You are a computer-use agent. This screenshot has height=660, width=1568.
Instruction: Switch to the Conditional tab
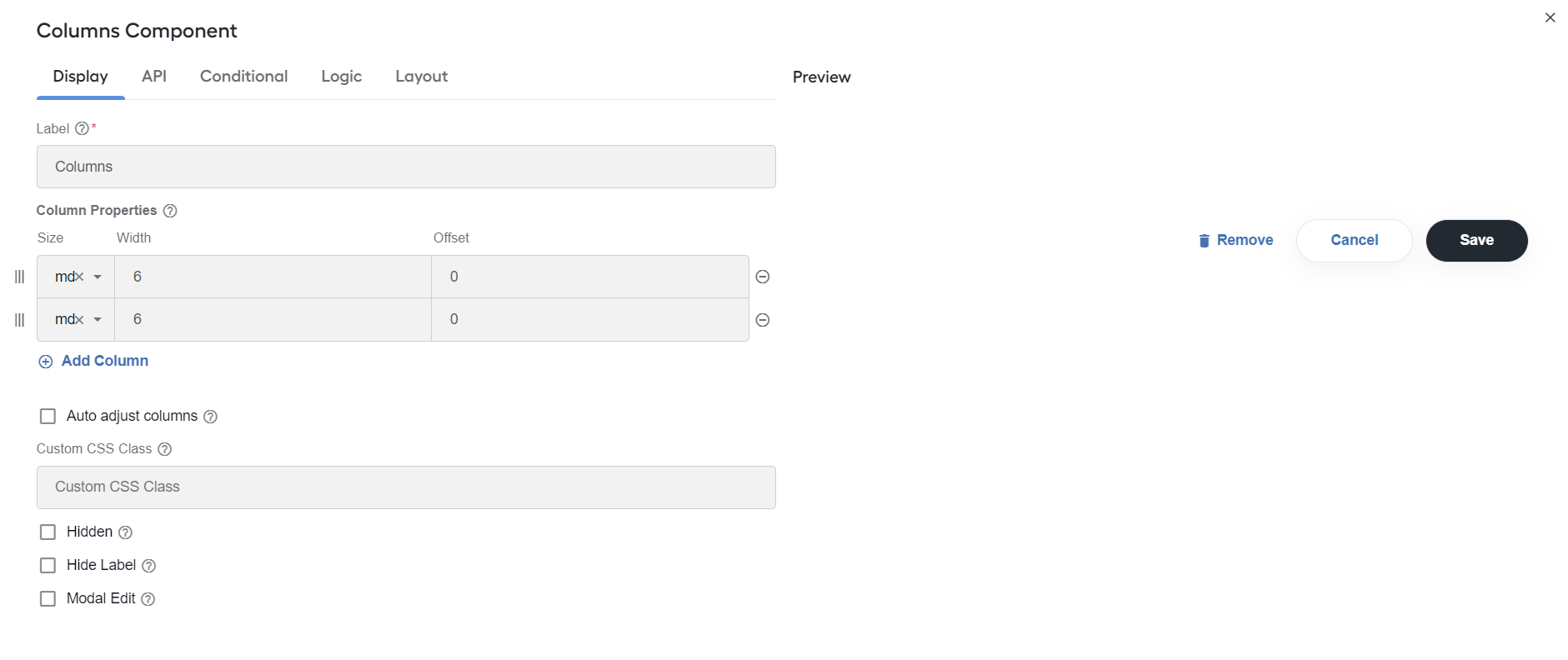point(243,77)
